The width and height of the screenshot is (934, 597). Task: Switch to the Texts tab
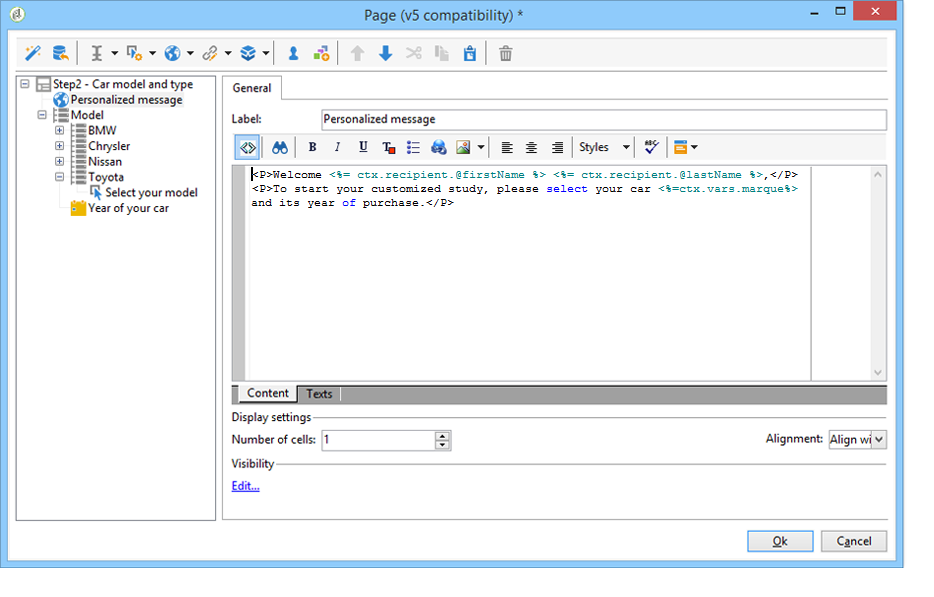tap(319, 394)
